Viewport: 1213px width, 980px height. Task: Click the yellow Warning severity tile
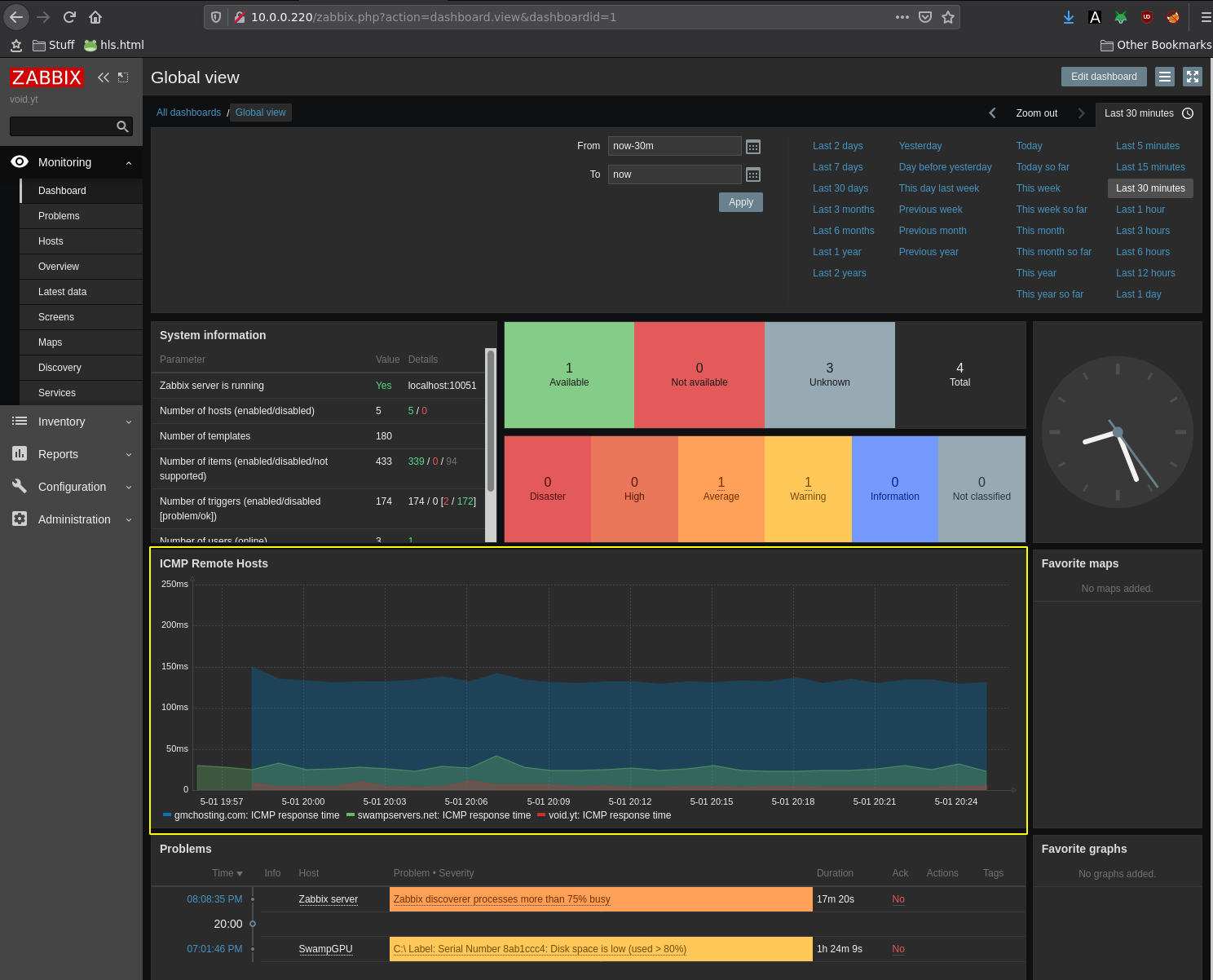click(x=808, y=489)
